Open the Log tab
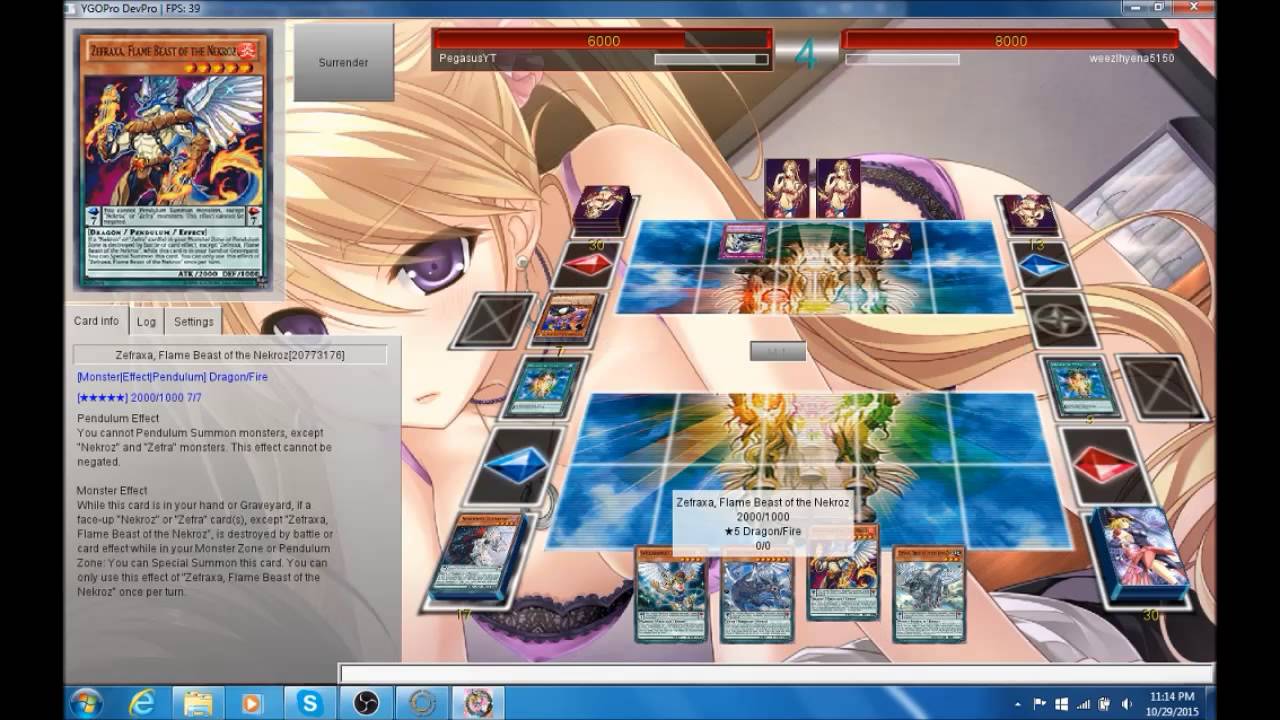Viewport: 1280px width, 720px height. pos(146,321)
